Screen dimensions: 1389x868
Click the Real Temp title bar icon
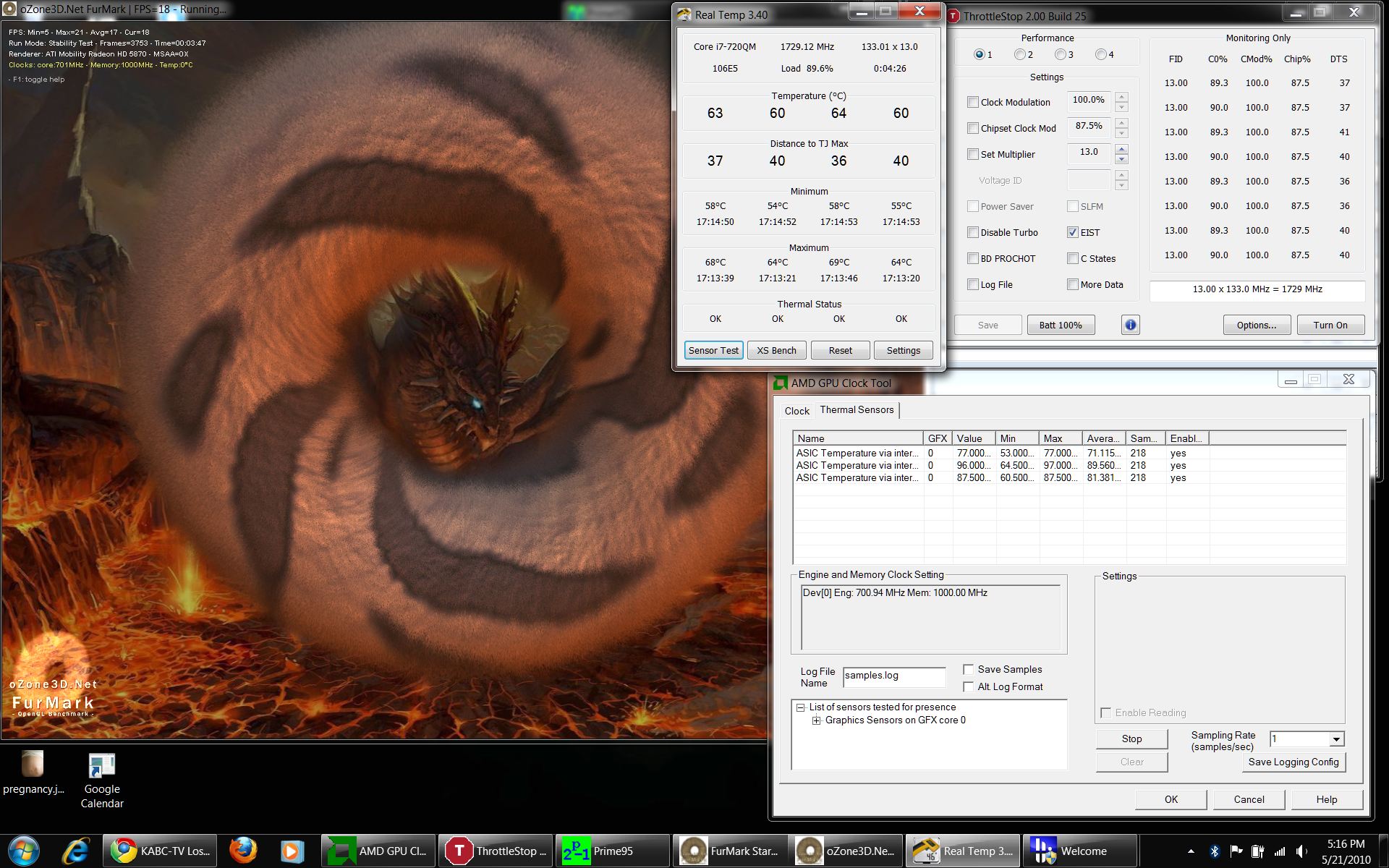(x=684, y=14)
